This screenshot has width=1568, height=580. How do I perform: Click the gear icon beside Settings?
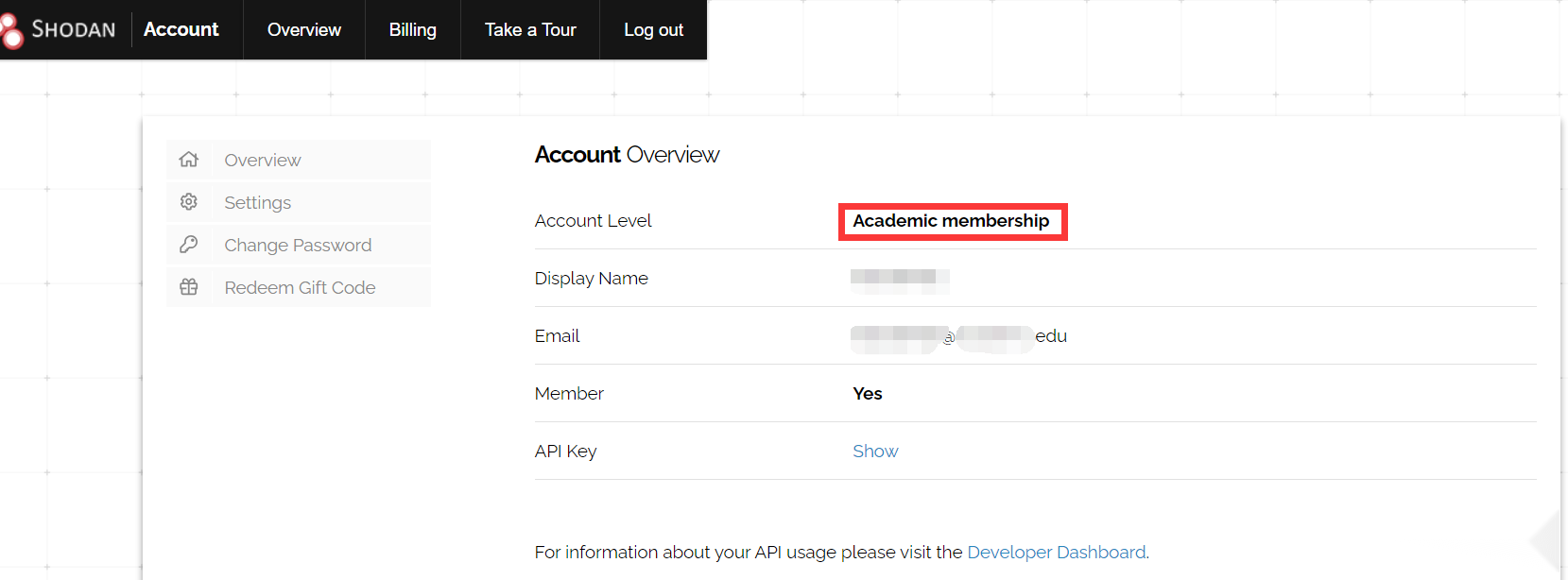[189, 202]
